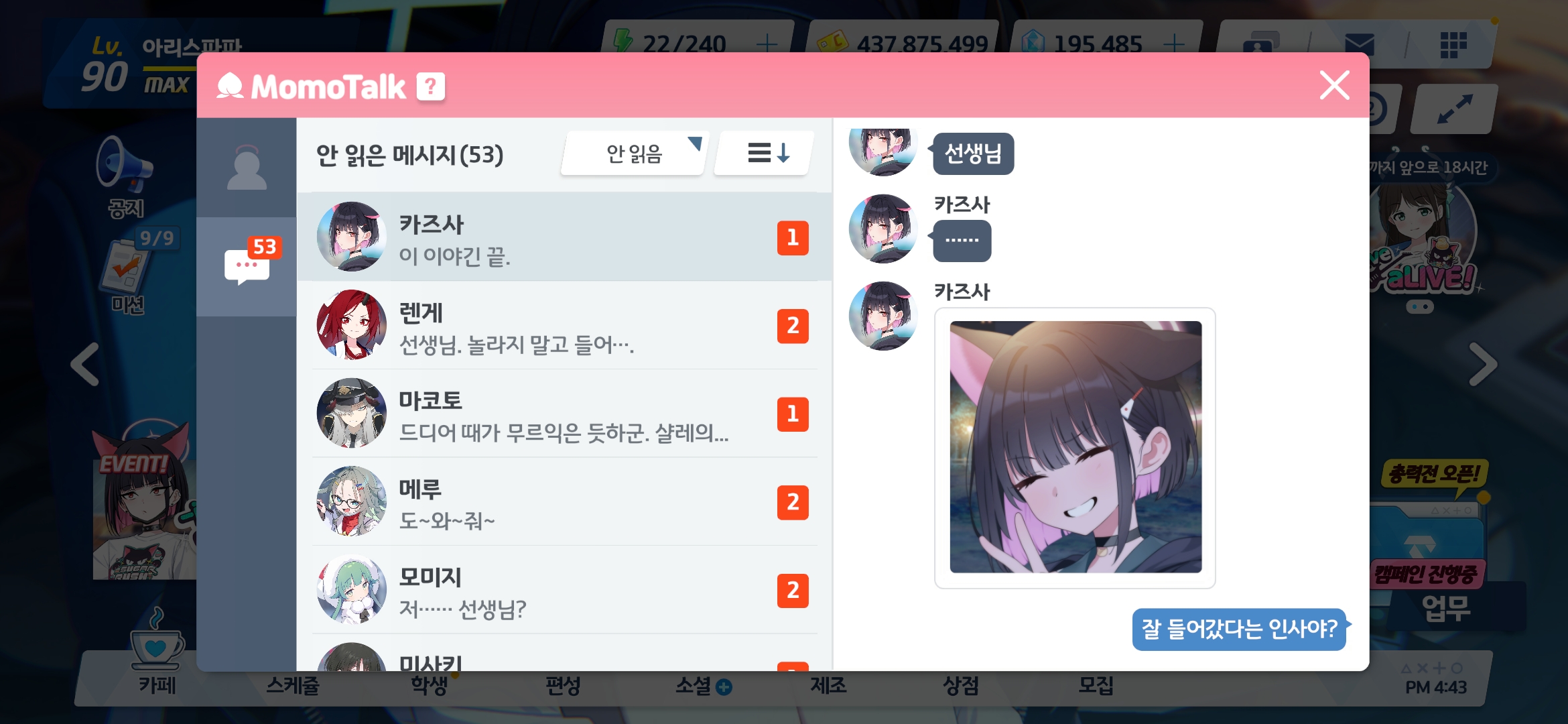Open the mail envelope icon

coord(1360,44)
